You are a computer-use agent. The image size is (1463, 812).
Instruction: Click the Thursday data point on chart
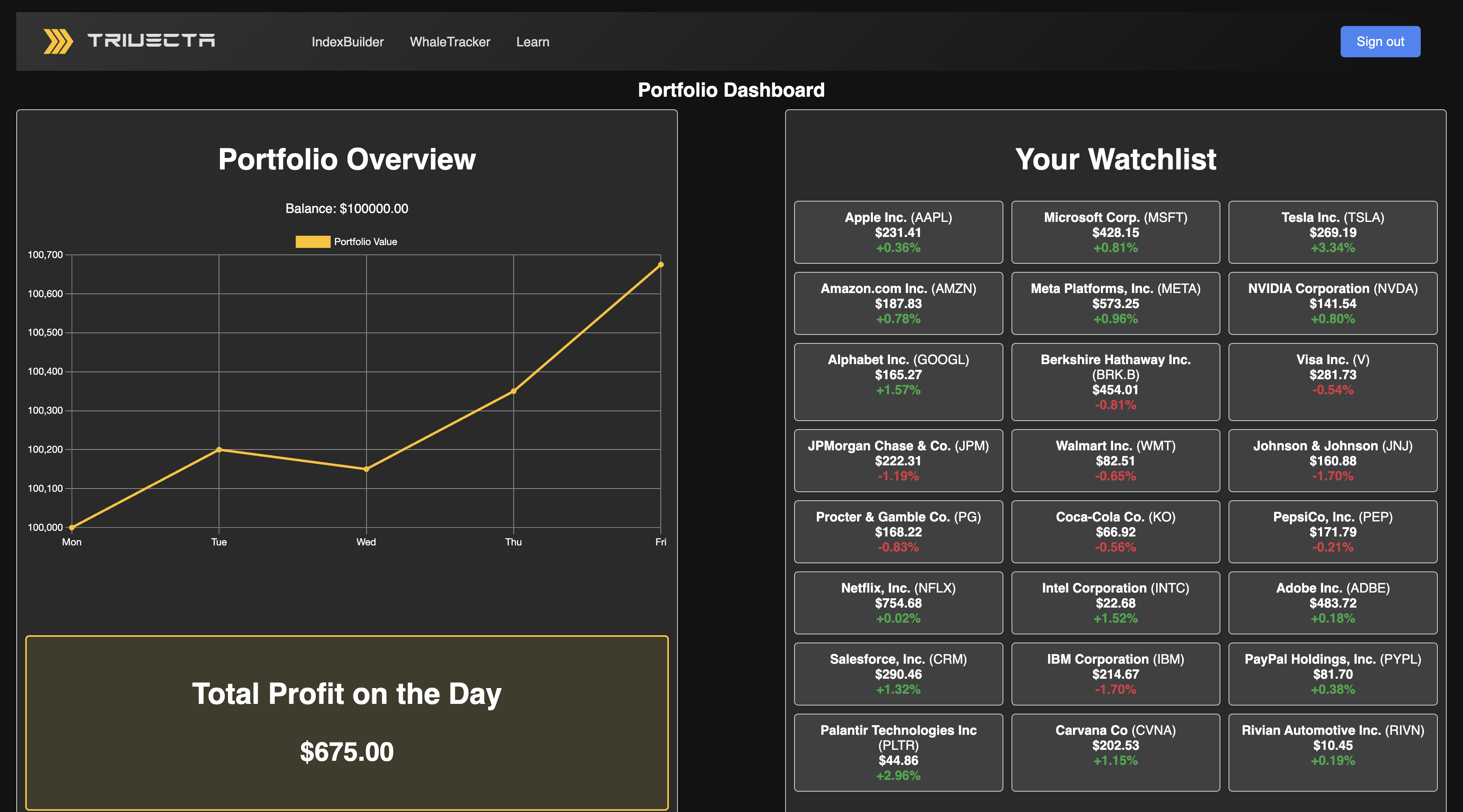(513, 391)
